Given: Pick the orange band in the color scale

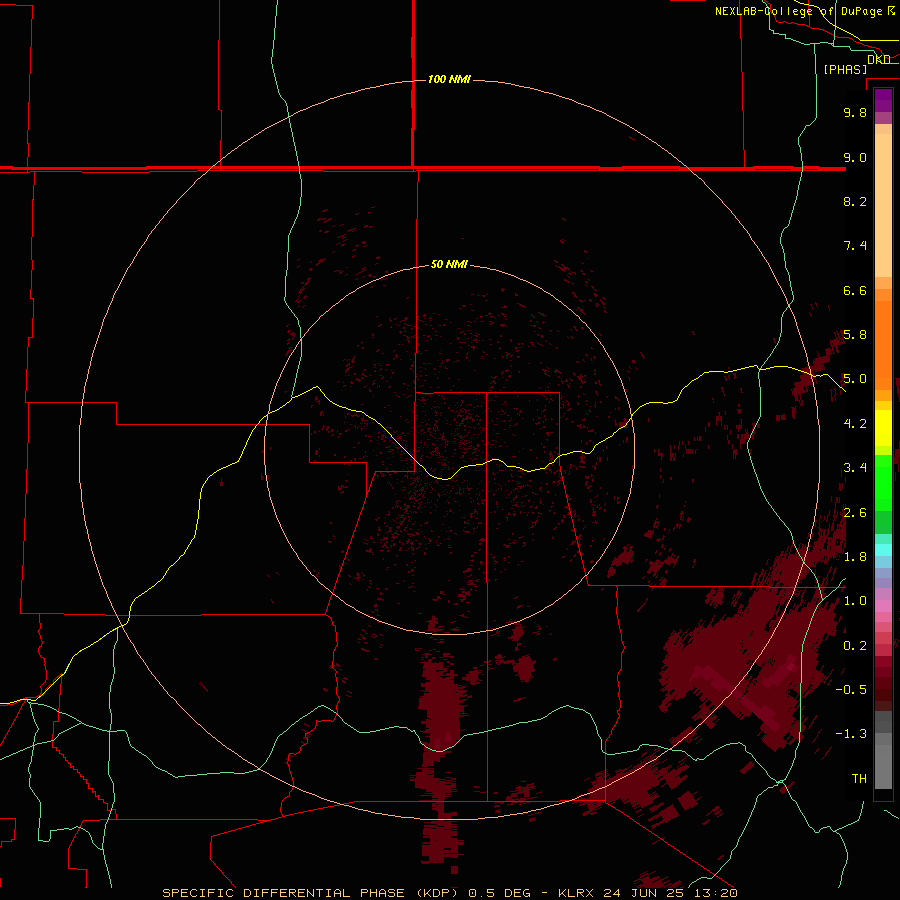Looking at the screenshot, I should (883, 346).
